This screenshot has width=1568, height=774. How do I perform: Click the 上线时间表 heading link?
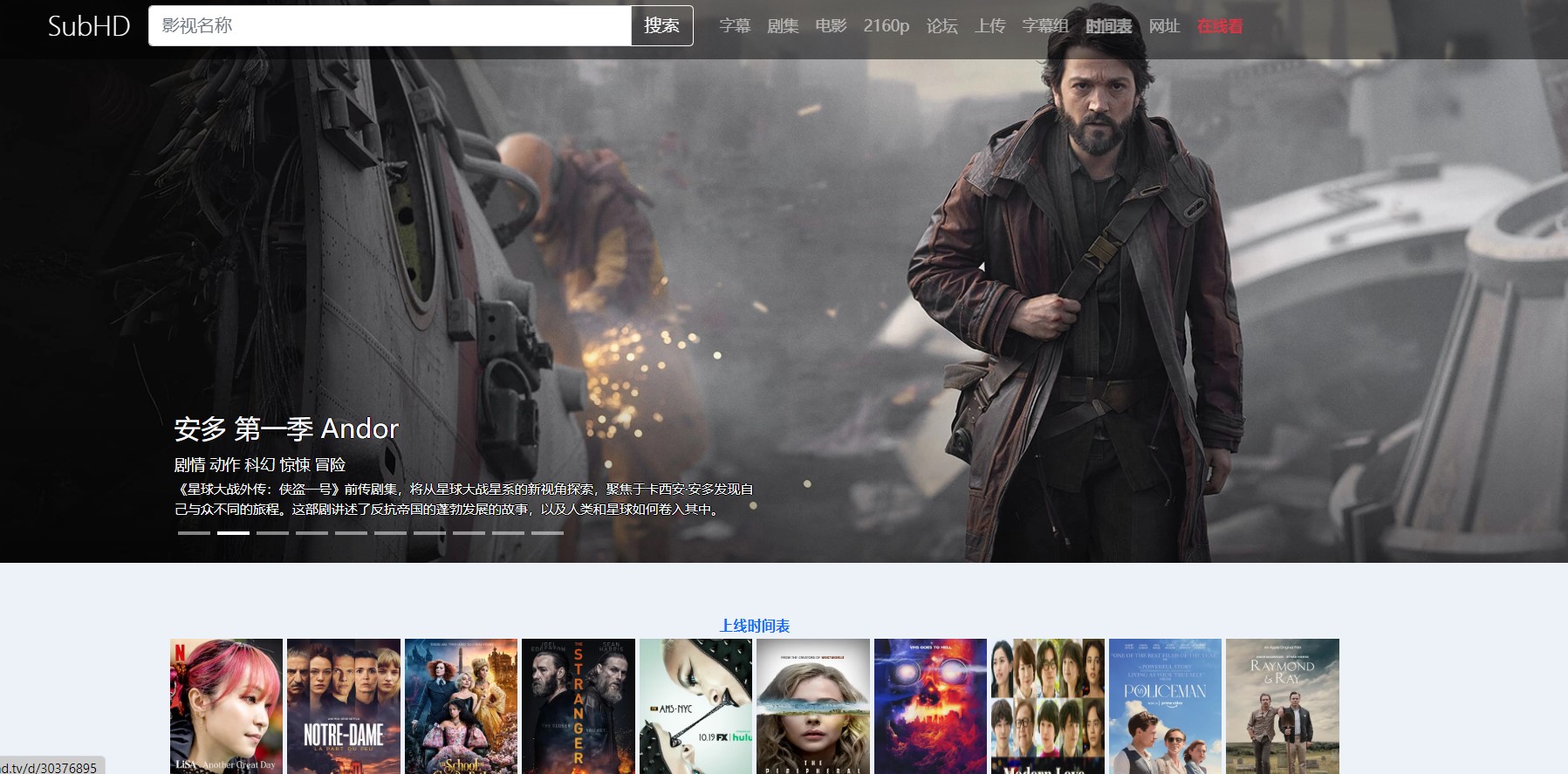[x=754, y=626]
